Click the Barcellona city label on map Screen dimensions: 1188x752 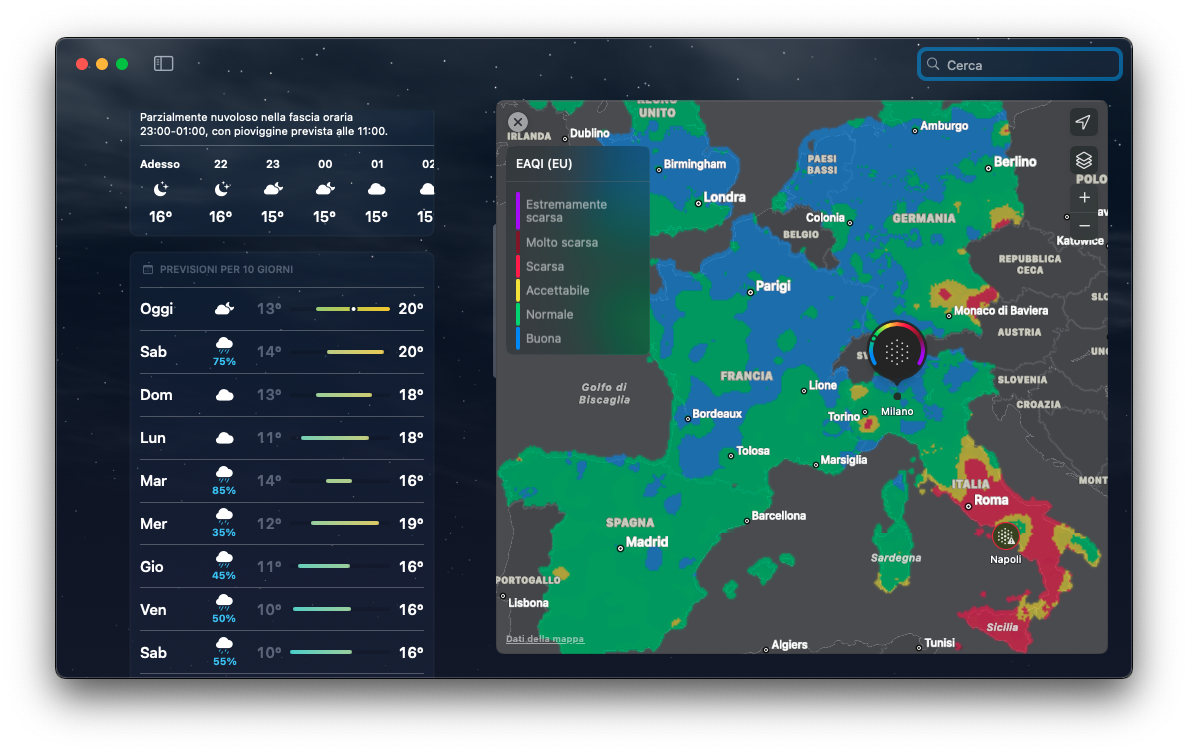[x=778, y=516]
